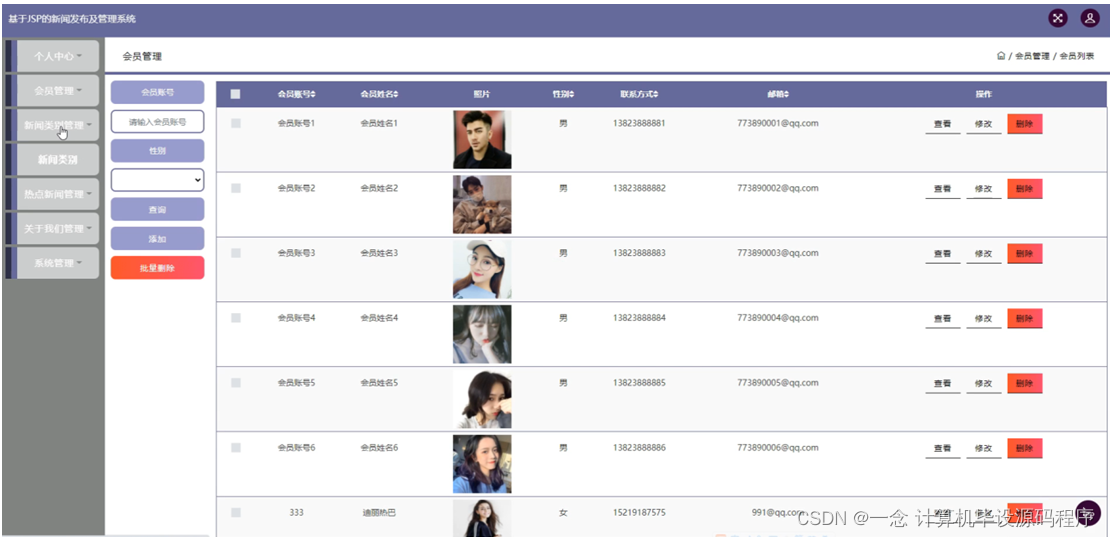This screenshot has height=537, width=1110.
Task: Click 修改 for 会员账号4
Action: (984, 318)
